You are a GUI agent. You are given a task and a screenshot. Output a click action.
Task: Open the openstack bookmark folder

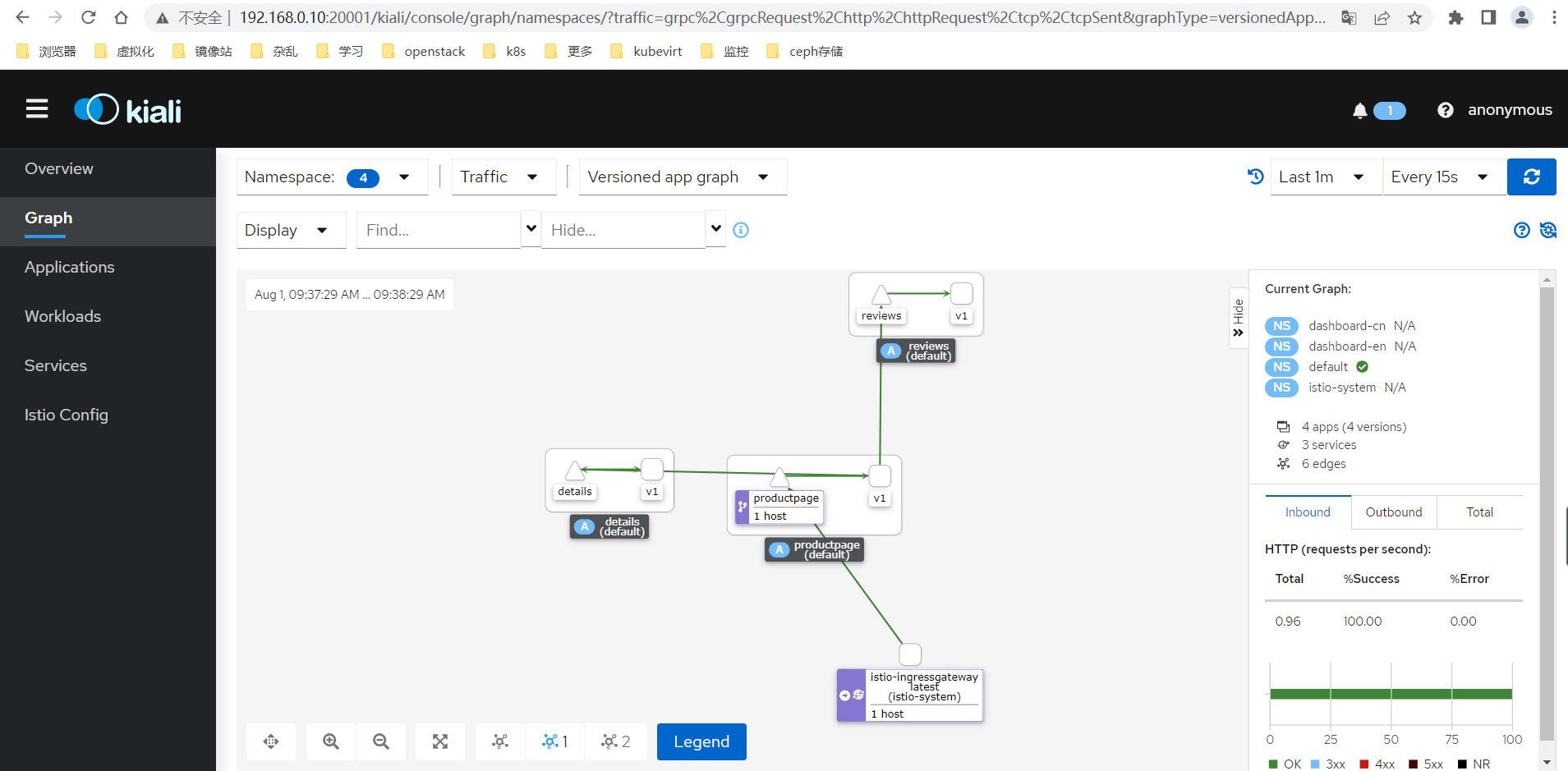coord(424,51)
